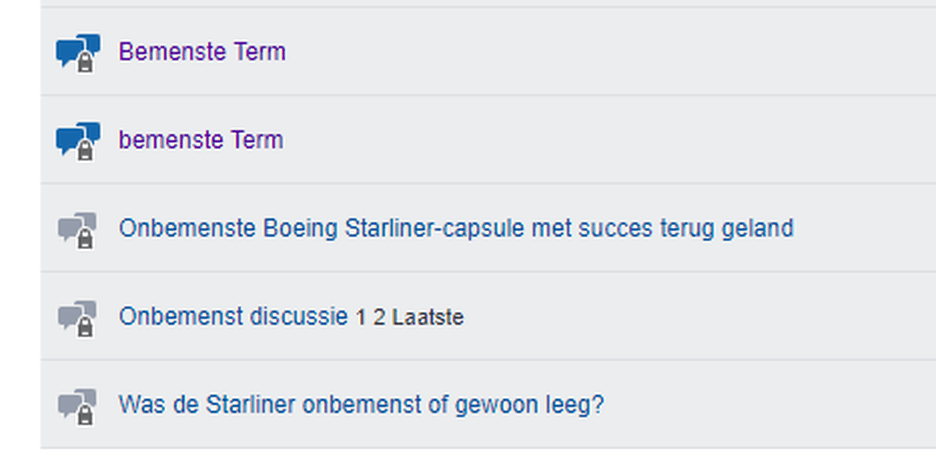
Task: Click empty row area right of Was de Starliner title
Action: 770,405
